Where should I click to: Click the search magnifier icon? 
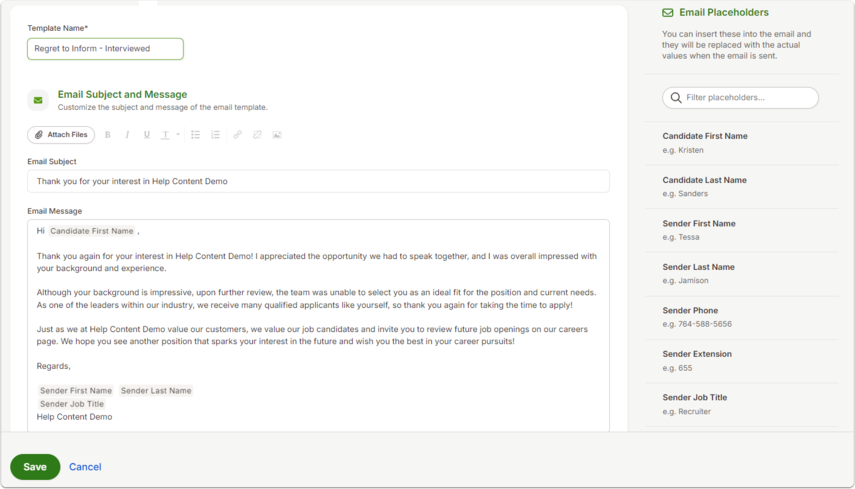676,98
